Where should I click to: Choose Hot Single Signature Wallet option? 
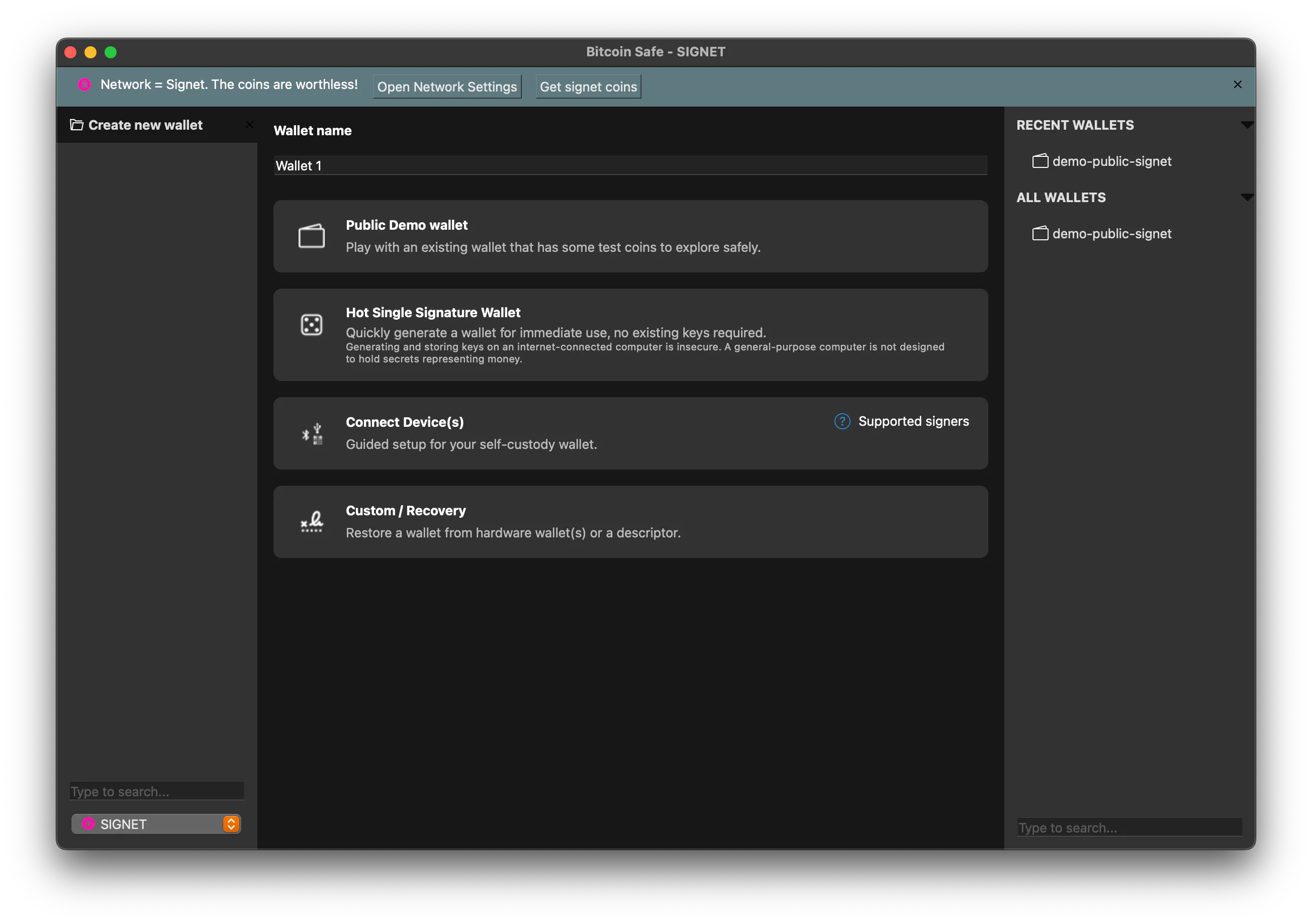click(630, 335)
